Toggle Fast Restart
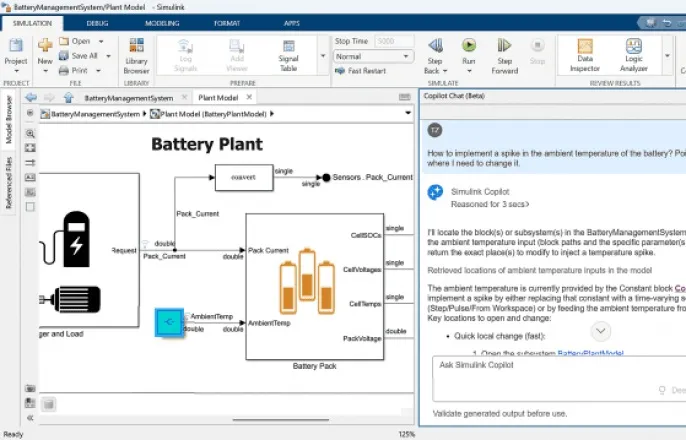Screen dimensions: 686x440 [x=360, y=70]
